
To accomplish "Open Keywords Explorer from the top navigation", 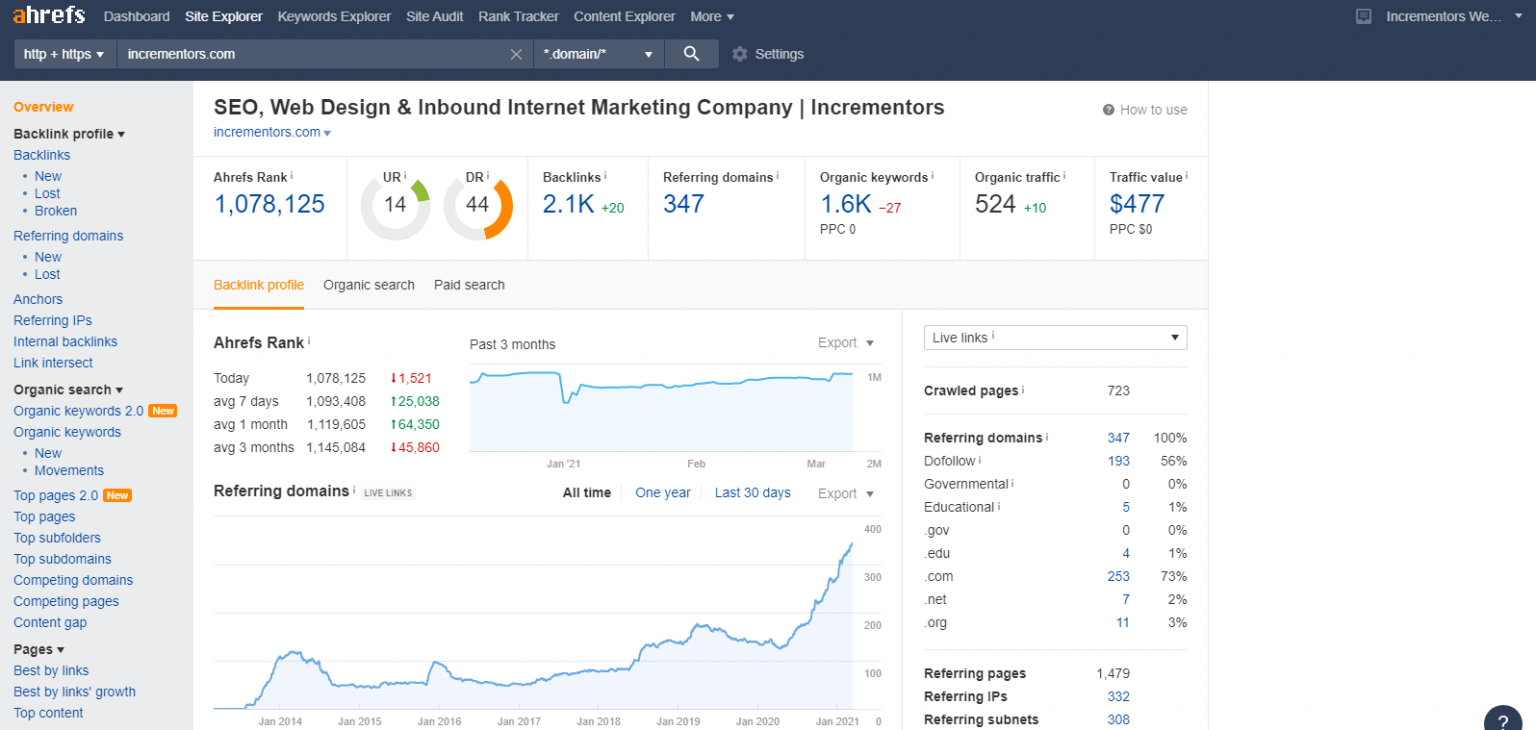I will tap(334, 16).
